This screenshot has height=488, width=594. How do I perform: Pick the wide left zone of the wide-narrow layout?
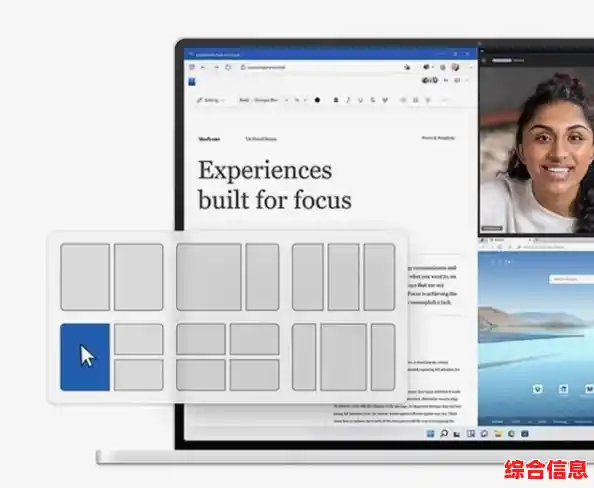click(209, 277)
